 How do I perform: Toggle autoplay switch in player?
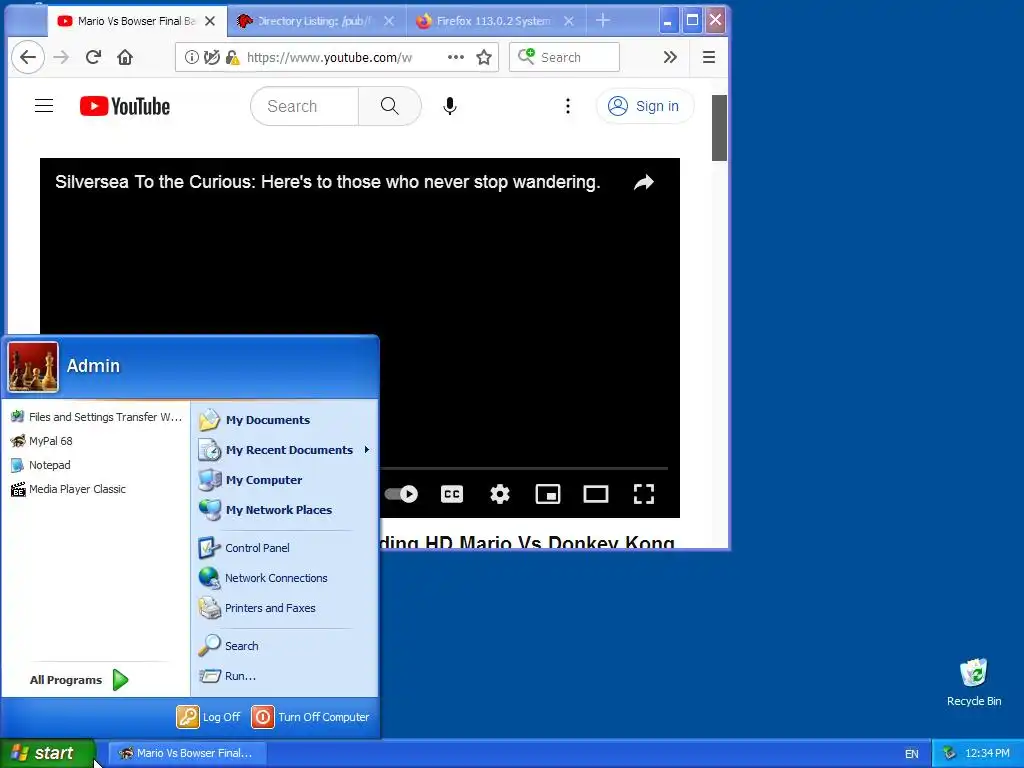click(401, 494)
